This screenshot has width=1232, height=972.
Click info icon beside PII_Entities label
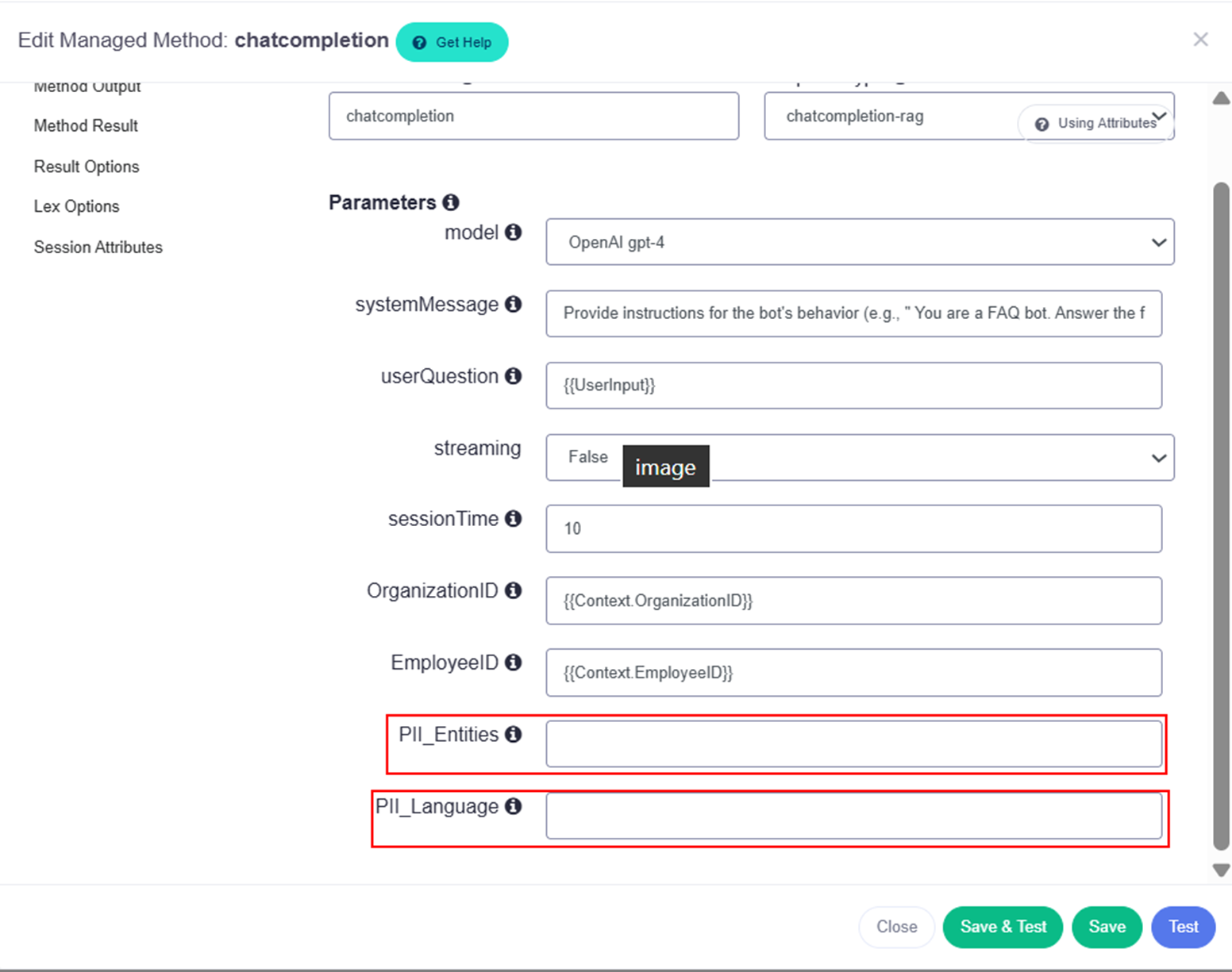pyautogui.click(x=514, y=734)
